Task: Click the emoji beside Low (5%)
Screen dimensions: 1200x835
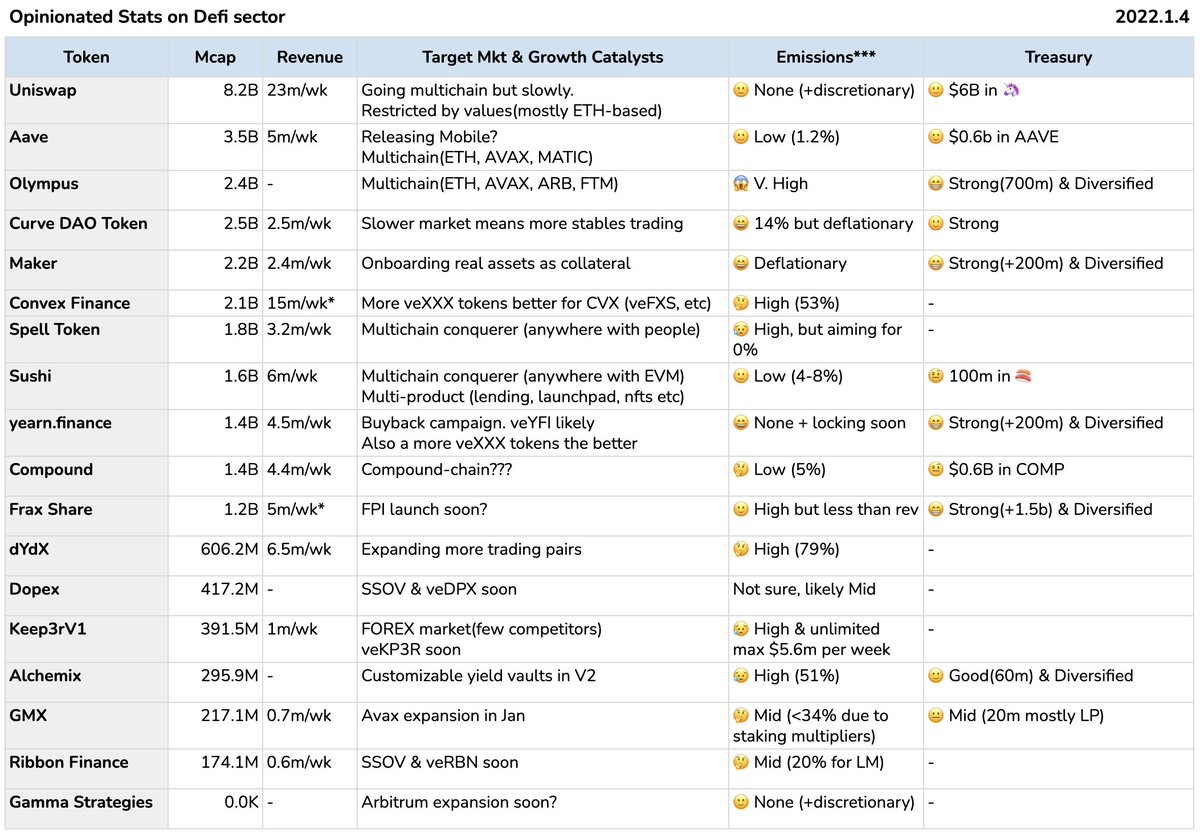Action: click(x=741, y=470)
